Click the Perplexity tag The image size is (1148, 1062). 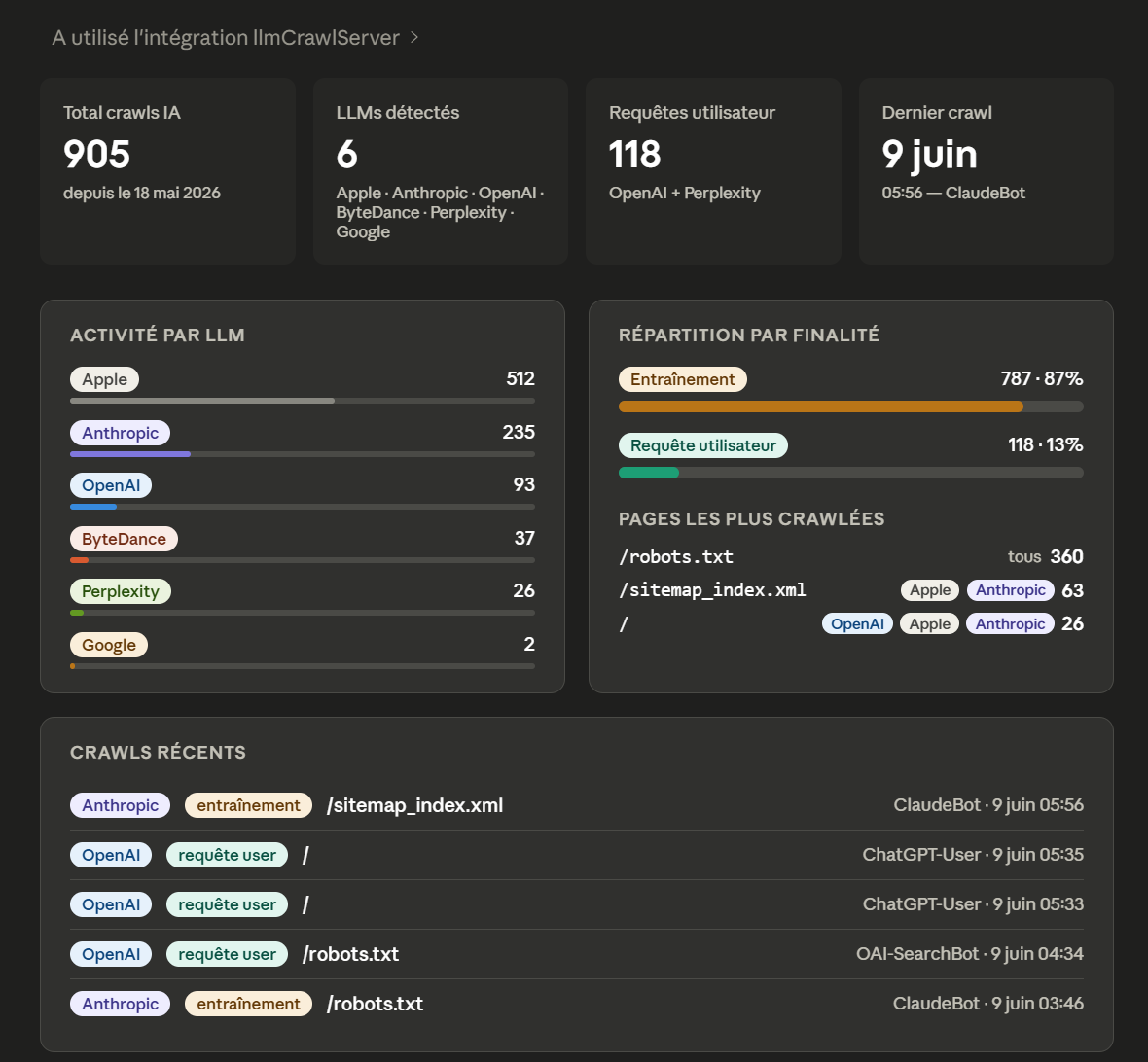tap(120, 591)
